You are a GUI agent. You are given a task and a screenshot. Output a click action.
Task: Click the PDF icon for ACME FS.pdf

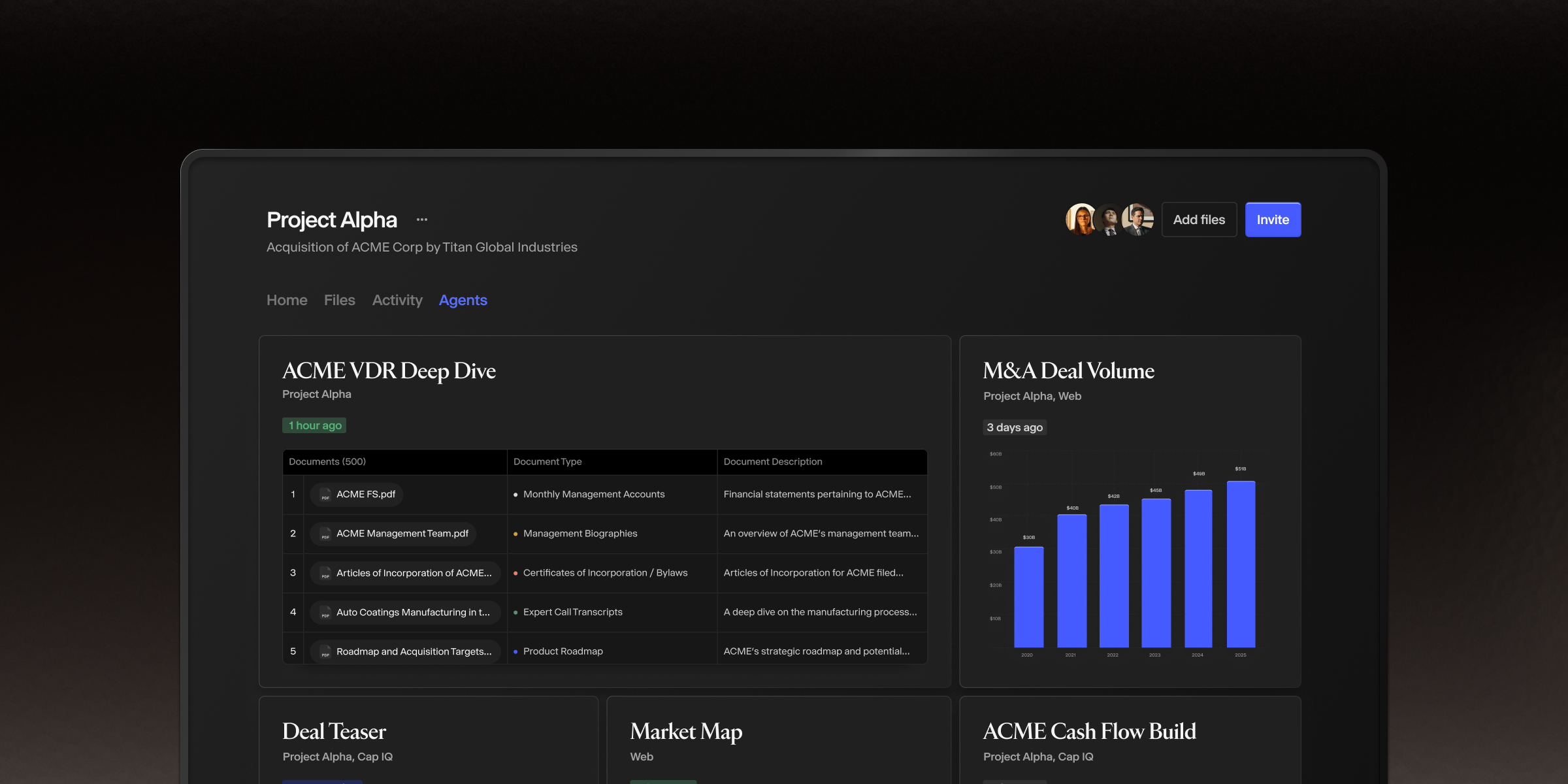point(325,495)
